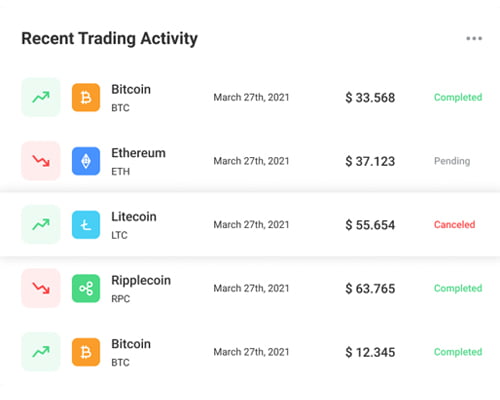The width and height of the screenshot is (500, 400).
Task: Click the Completed status for Ripplecoin
Action: pos(458,288)
